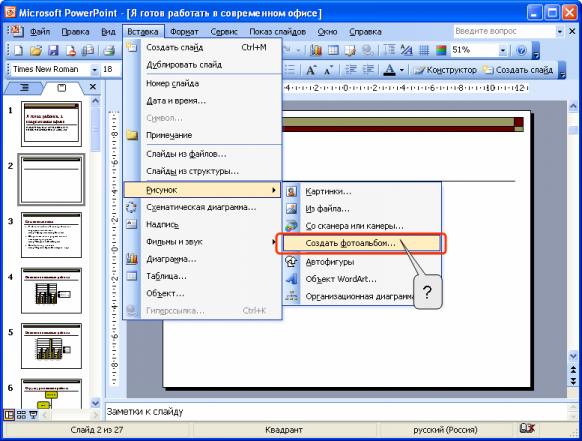Click the Increase indent icon
The height and width of the screenshot is (441, 582).
point(368,69)
